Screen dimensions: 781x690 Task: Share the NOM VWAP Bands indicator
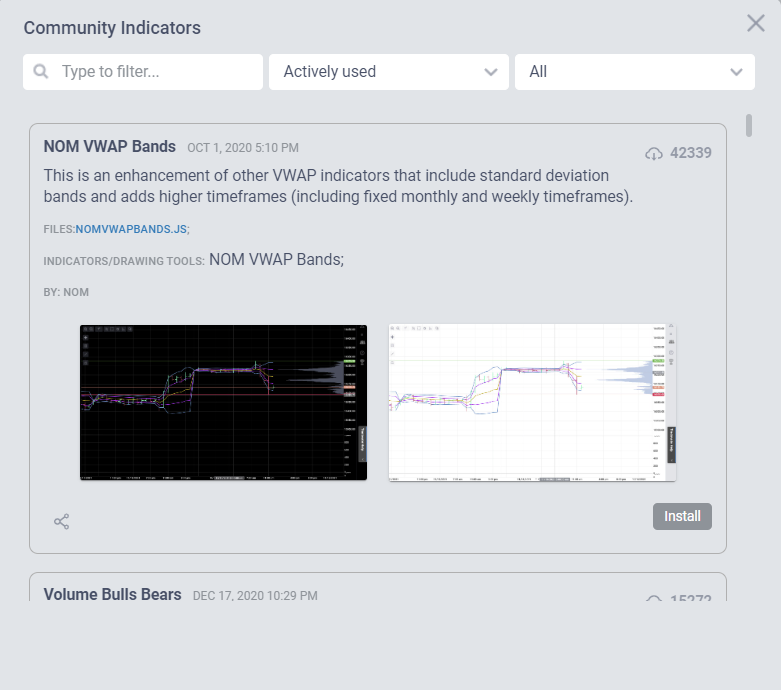[62, 522]
